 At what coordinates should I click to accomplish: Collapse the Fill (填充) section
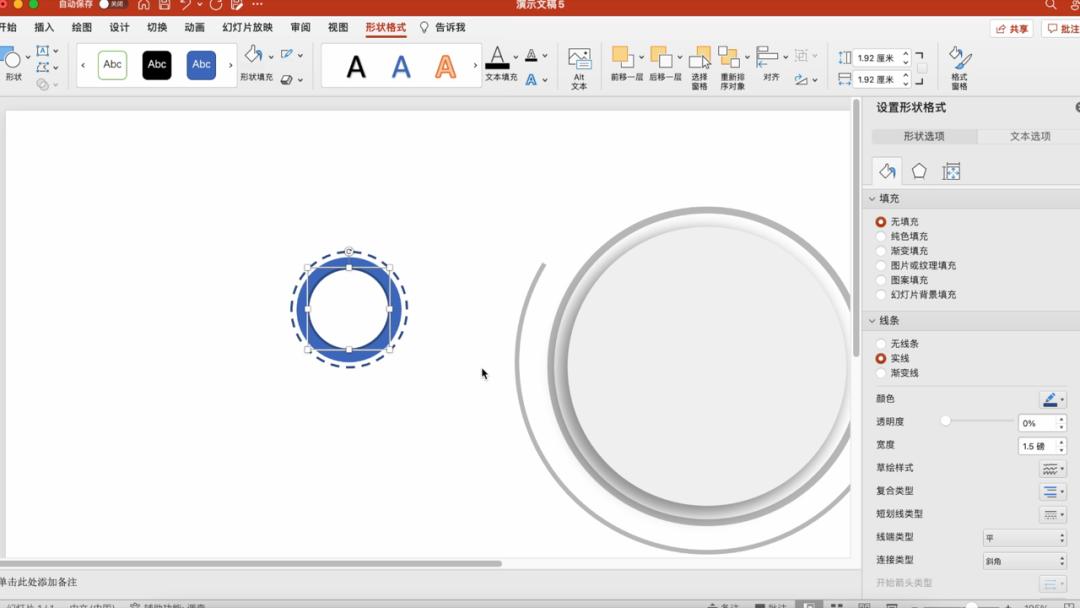[x=872, y=199]
